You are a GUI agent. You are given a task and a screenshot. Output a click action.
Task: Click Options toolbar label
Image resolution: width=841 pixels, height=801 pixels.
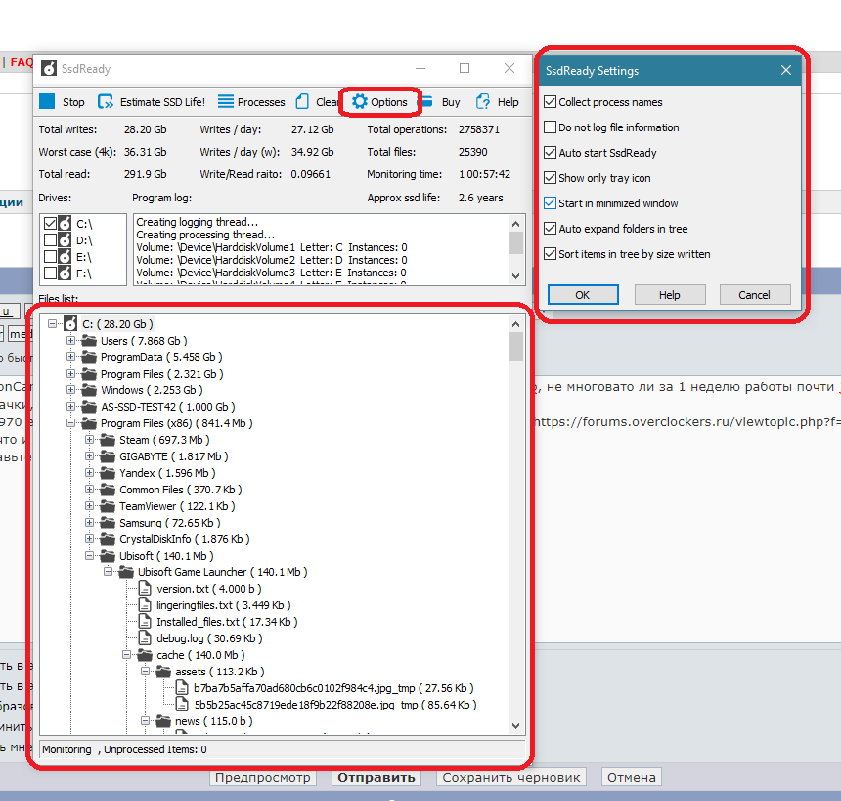[389, 102]
